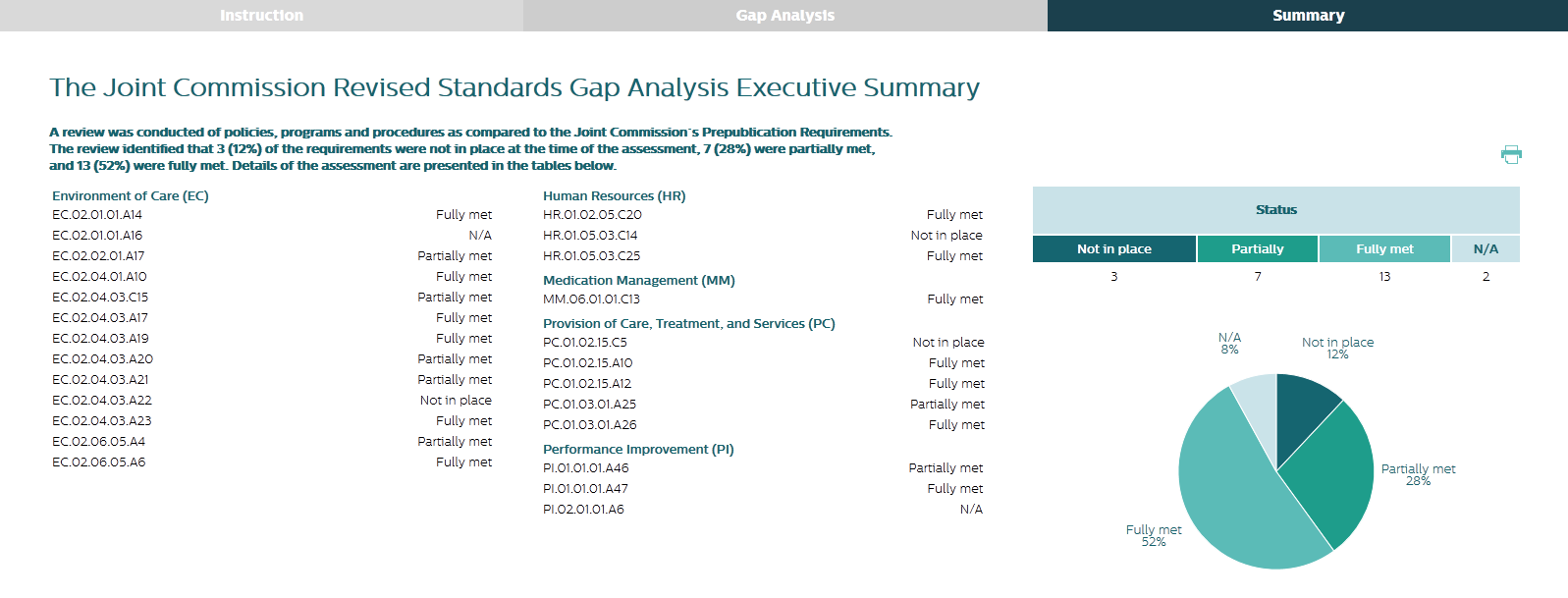Viewport: 1568px width, 598px height.
Task: Switch to the Instruction tab
Action: [261, 16]
